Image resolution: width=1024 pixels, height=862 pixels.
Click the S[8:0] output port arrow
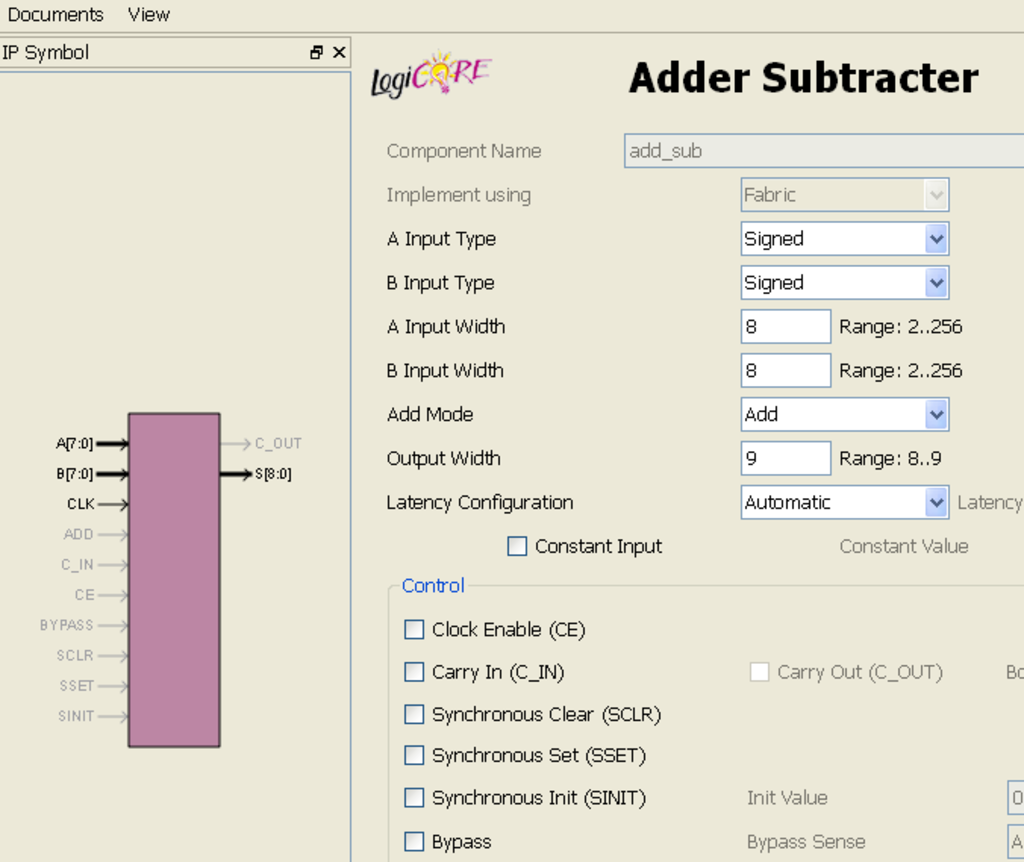[236, 474]
